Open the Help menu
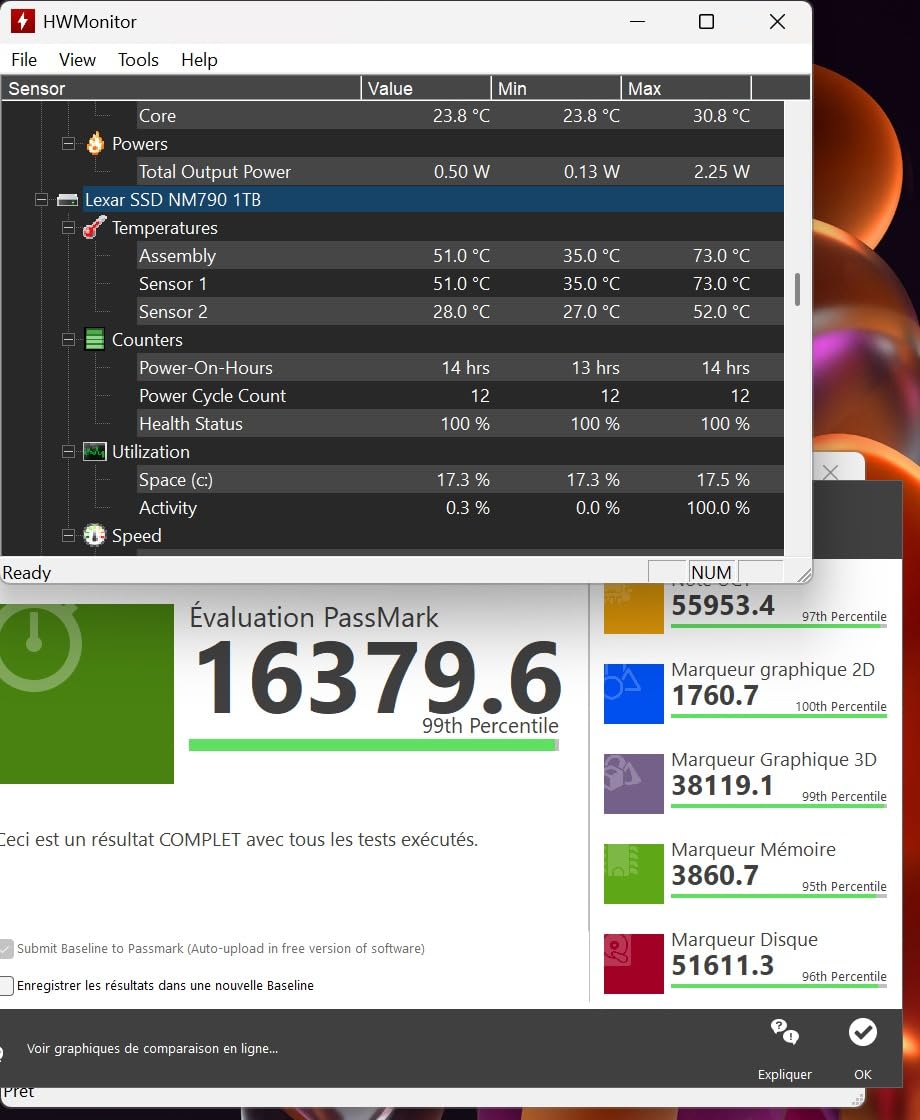The width and height of the screenshot is (920, 1120). click(x=199, y=60)
